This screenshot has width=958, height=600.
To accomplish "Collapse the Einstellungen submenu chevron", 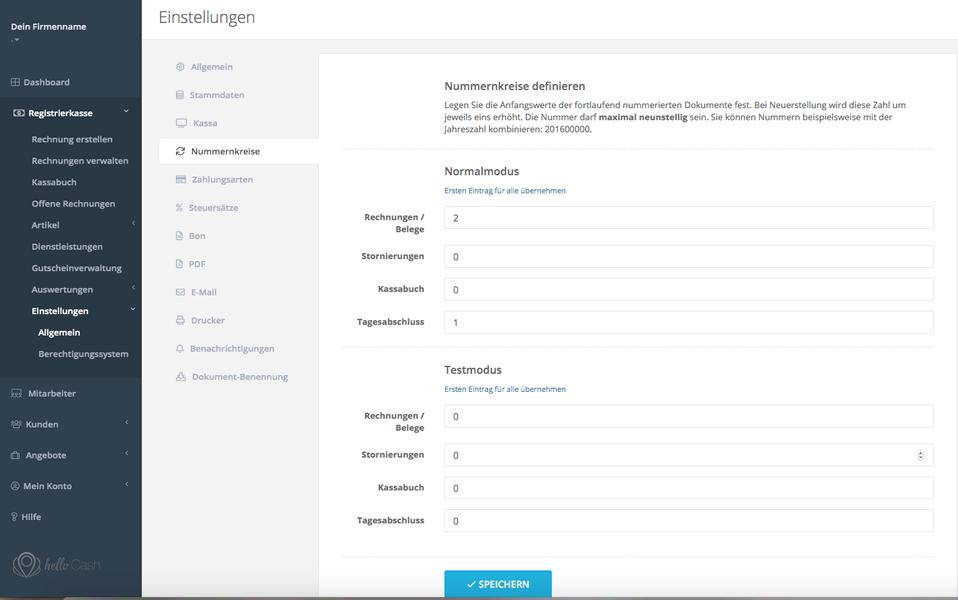I will [x=133, y=309].
